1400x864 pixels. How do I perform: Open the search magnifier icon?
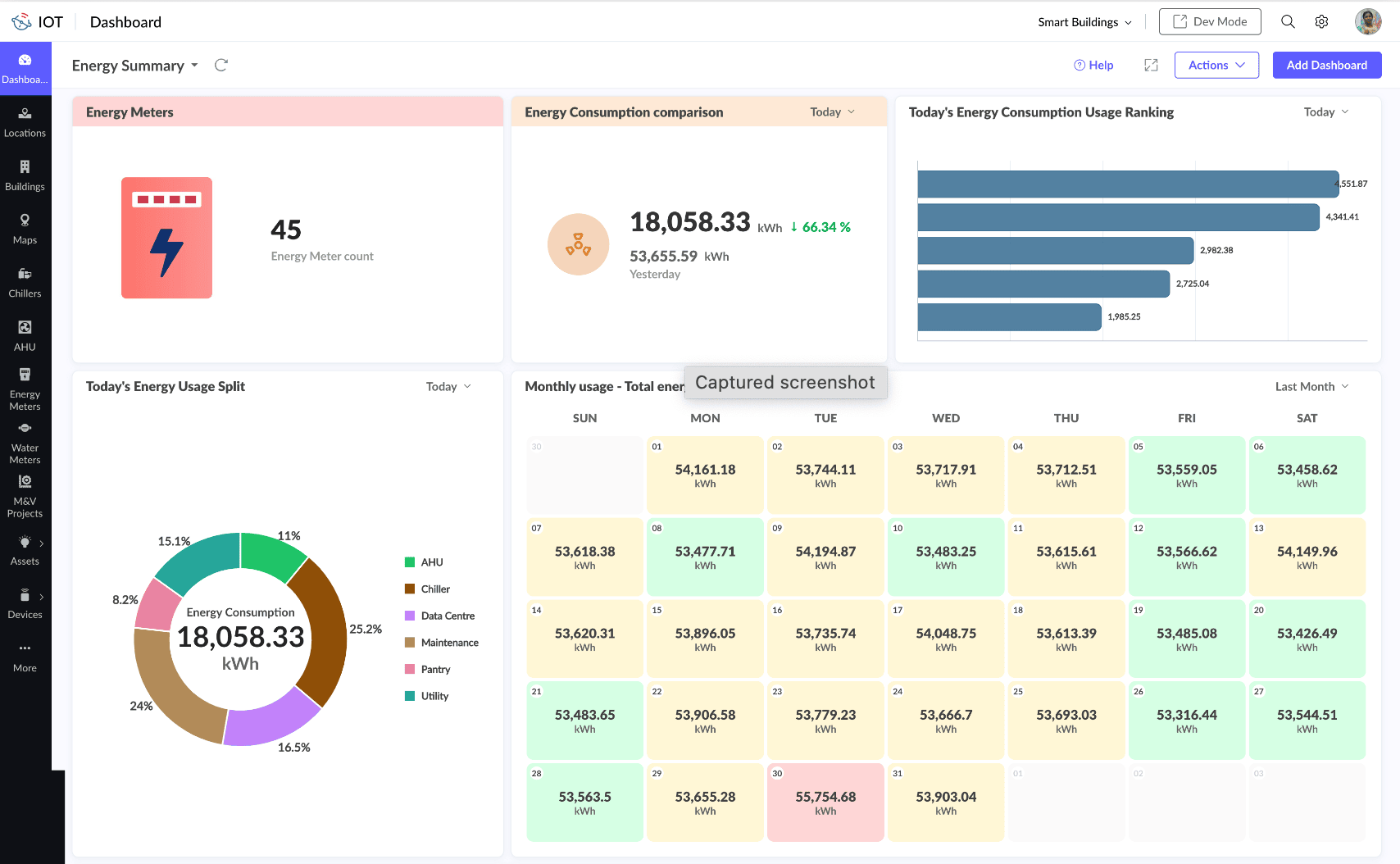(1288, 22)
